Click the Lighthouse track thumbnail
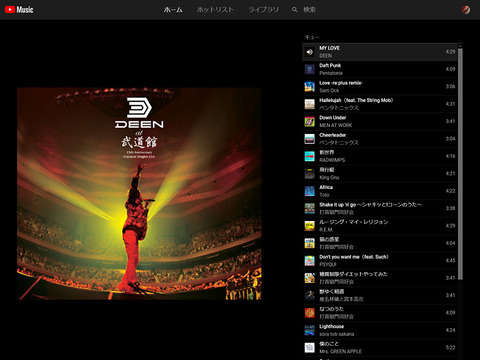The width and height of the screenshot is (480, 360). click(310, 330)
